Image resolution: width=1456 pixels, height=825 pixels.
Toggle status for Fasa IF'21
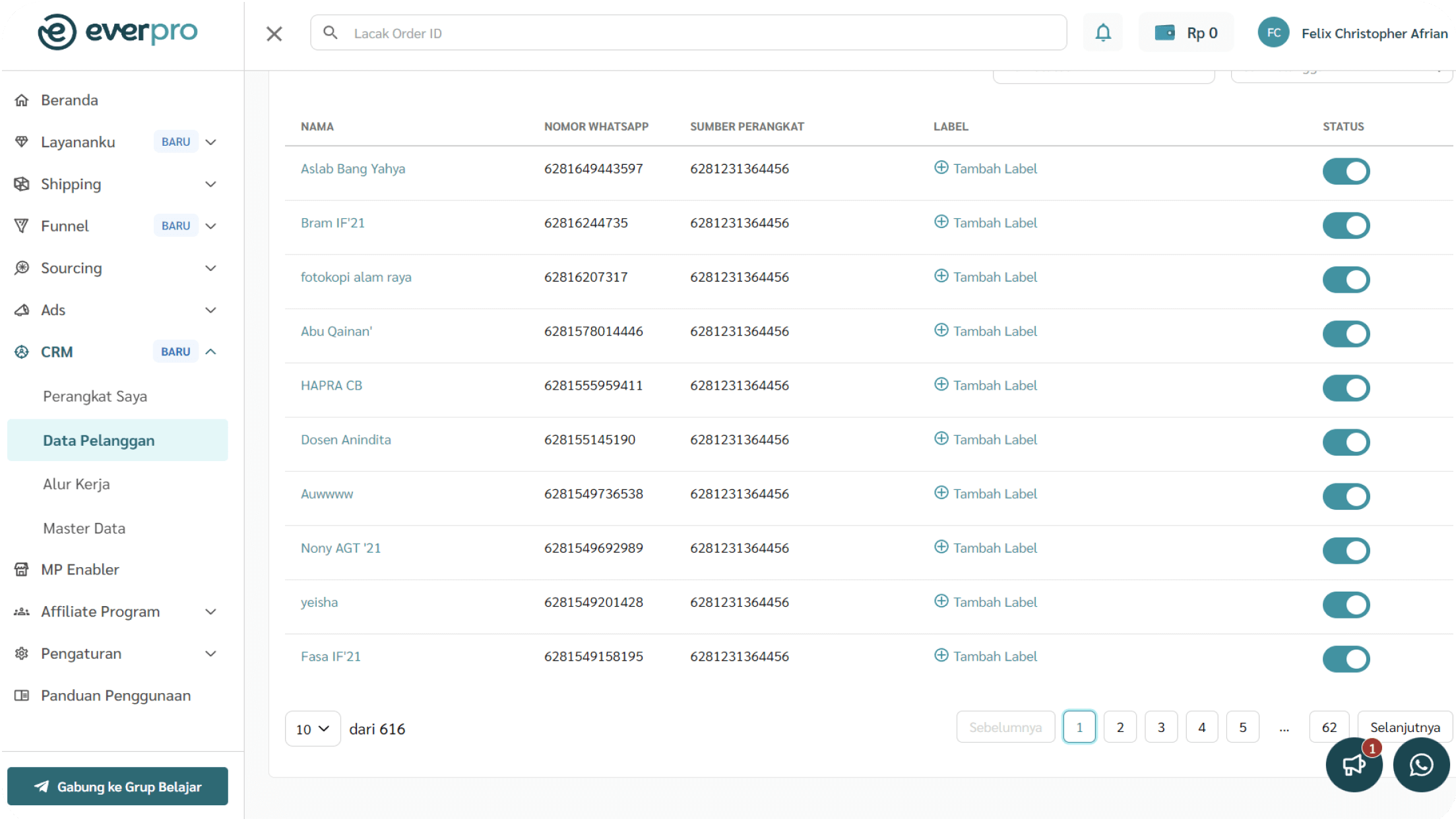(1346, 659)
